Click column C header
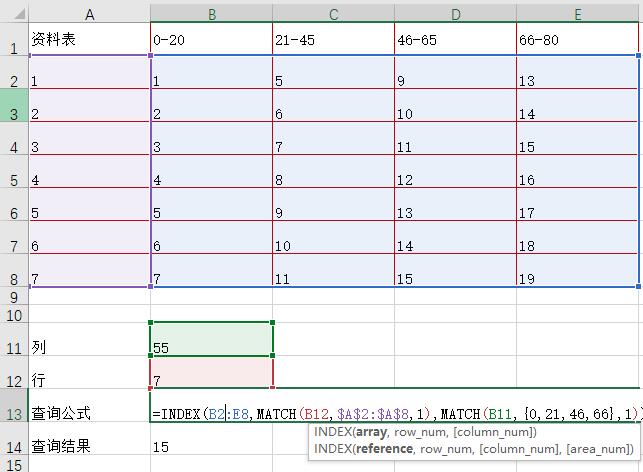The image size is (643, 472). [333, 14]
